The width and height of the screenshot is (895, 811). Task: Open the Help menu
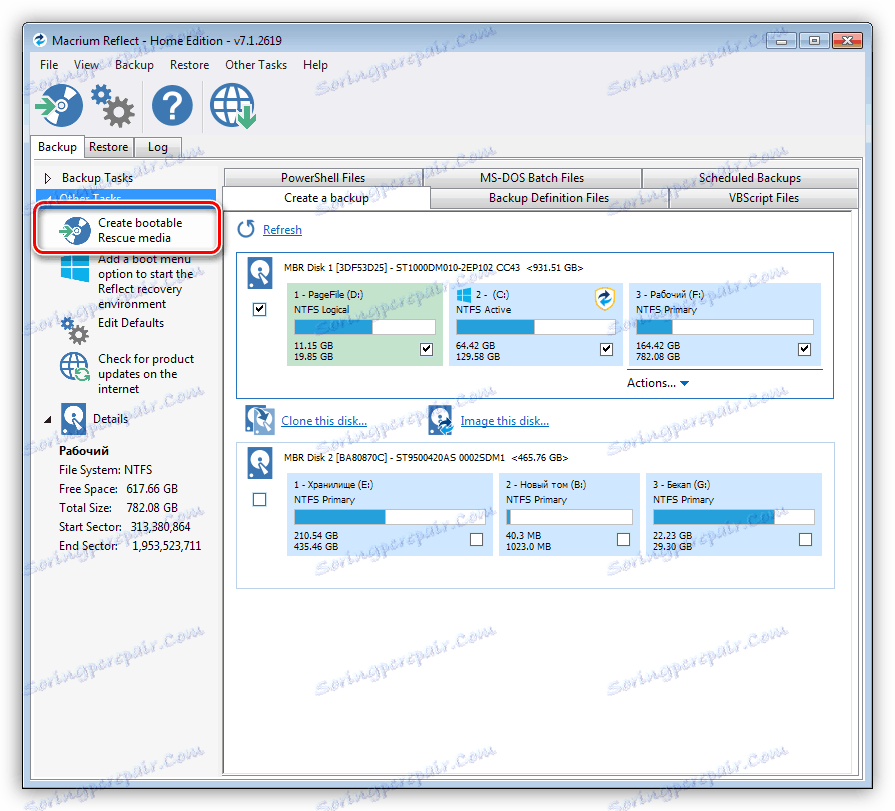(x=315, y=65)
